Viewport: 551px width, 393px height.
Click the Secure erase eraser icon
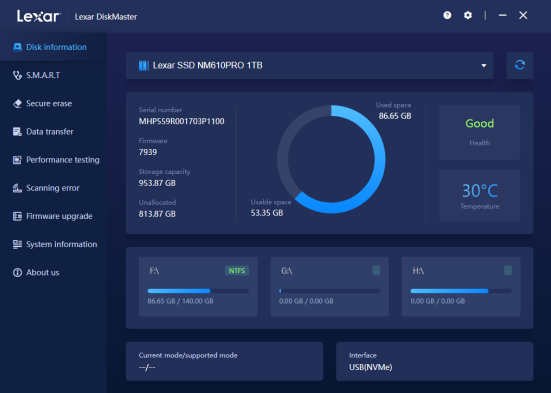(17, 103)
